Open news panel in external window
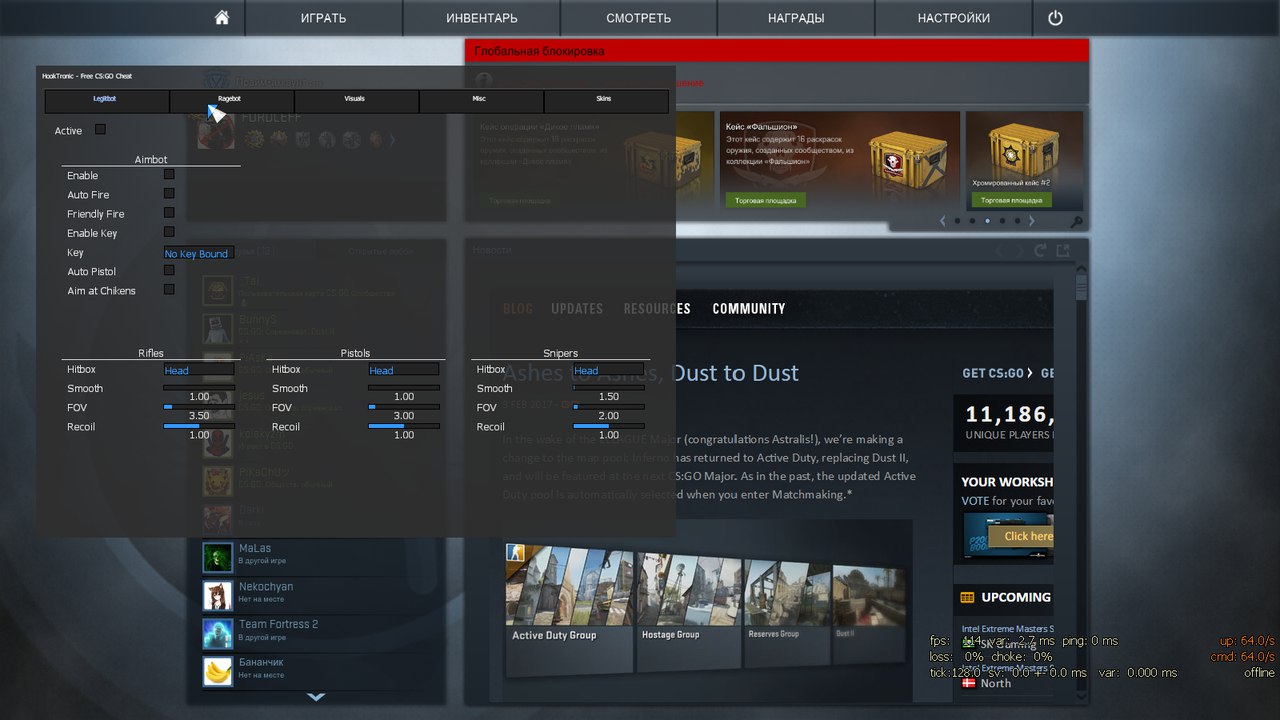 [x=1063, y=251]
